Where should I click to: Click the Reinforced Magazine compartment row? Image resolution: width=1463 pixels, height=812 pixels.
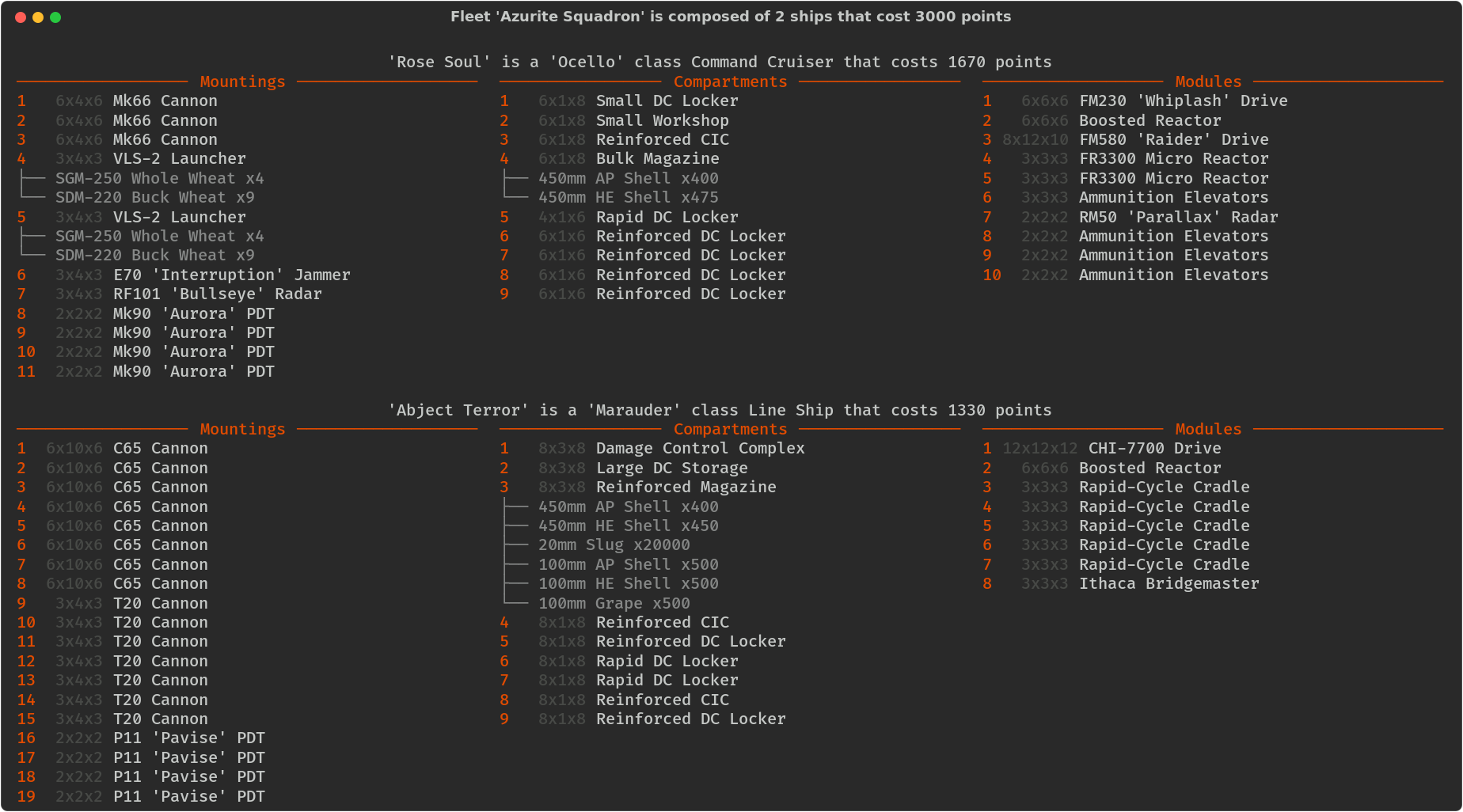tap(686, 487)
